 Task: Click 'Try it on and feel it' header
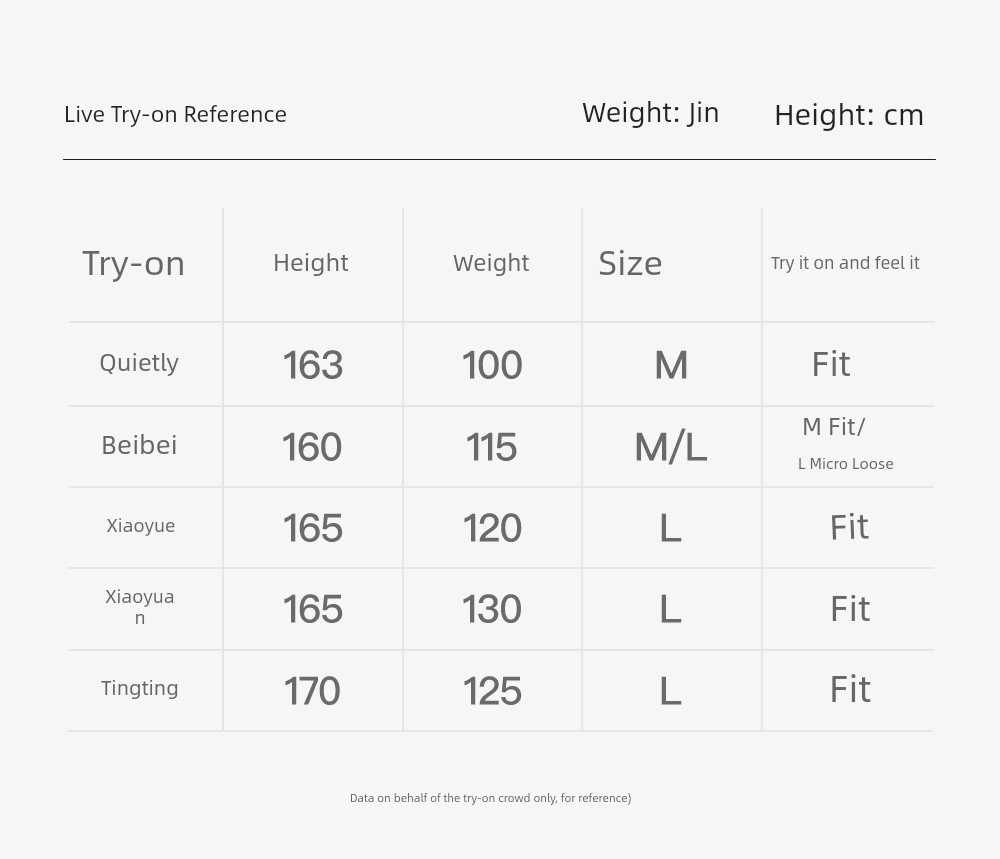pos(845,263)
